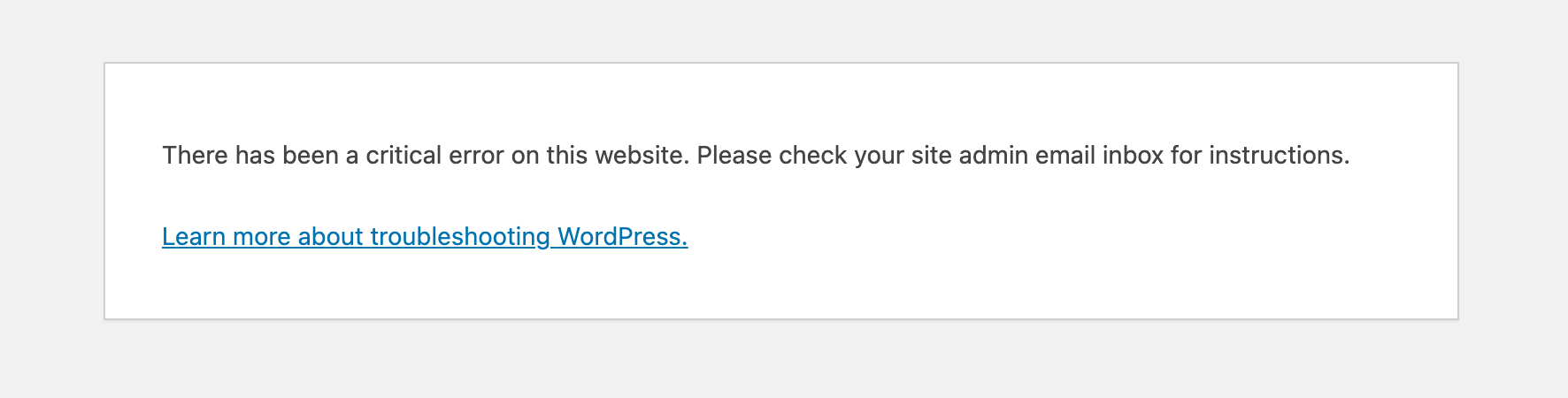
Task: Click the critical error phrase in message
Action: [435, 156]
